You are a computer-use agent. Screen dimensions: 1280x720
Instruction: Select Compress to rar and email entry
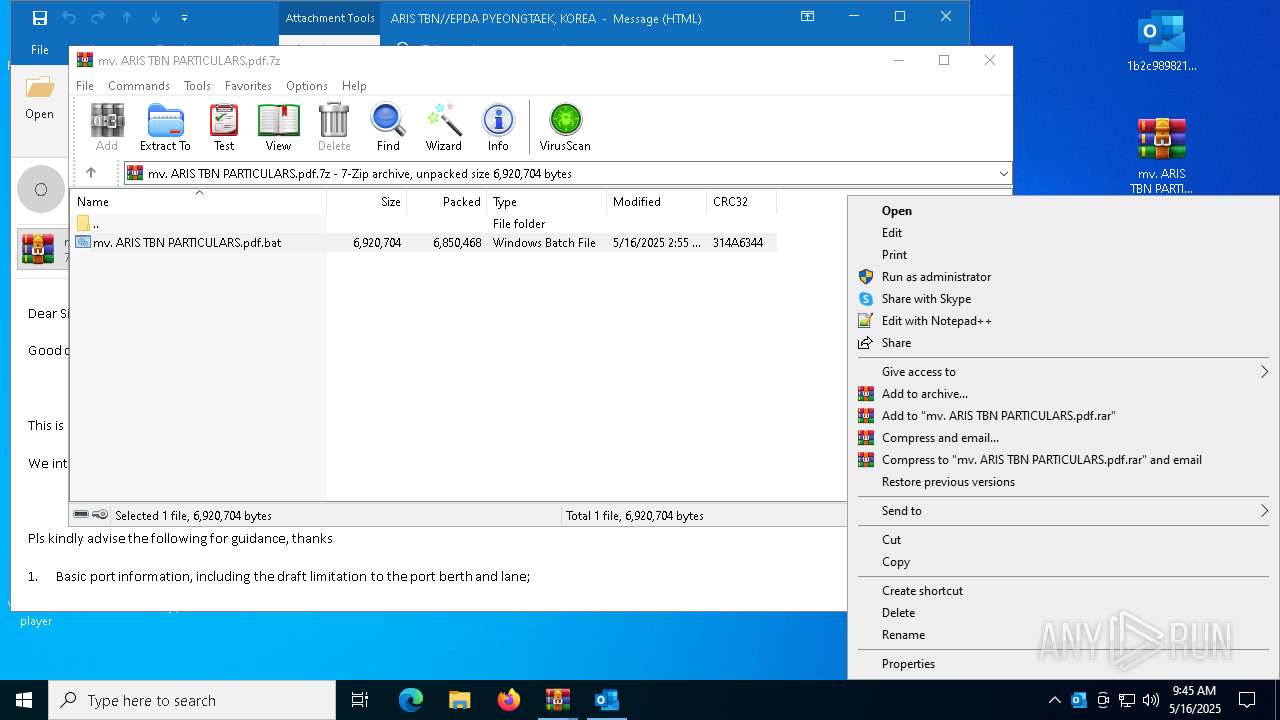click(1063, 459)
